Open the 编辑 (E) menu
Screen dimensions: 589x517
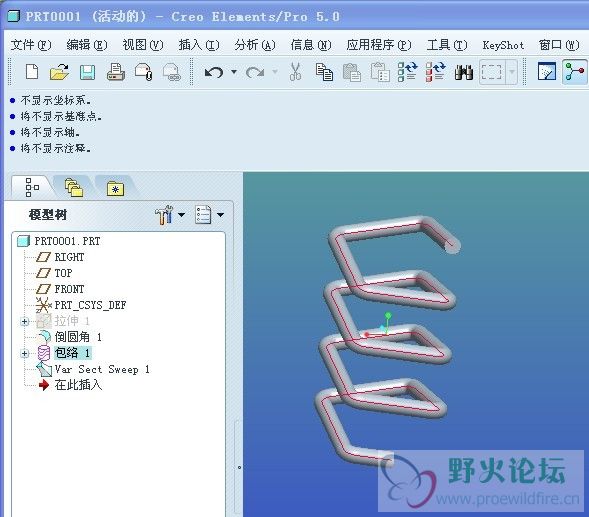87,45
